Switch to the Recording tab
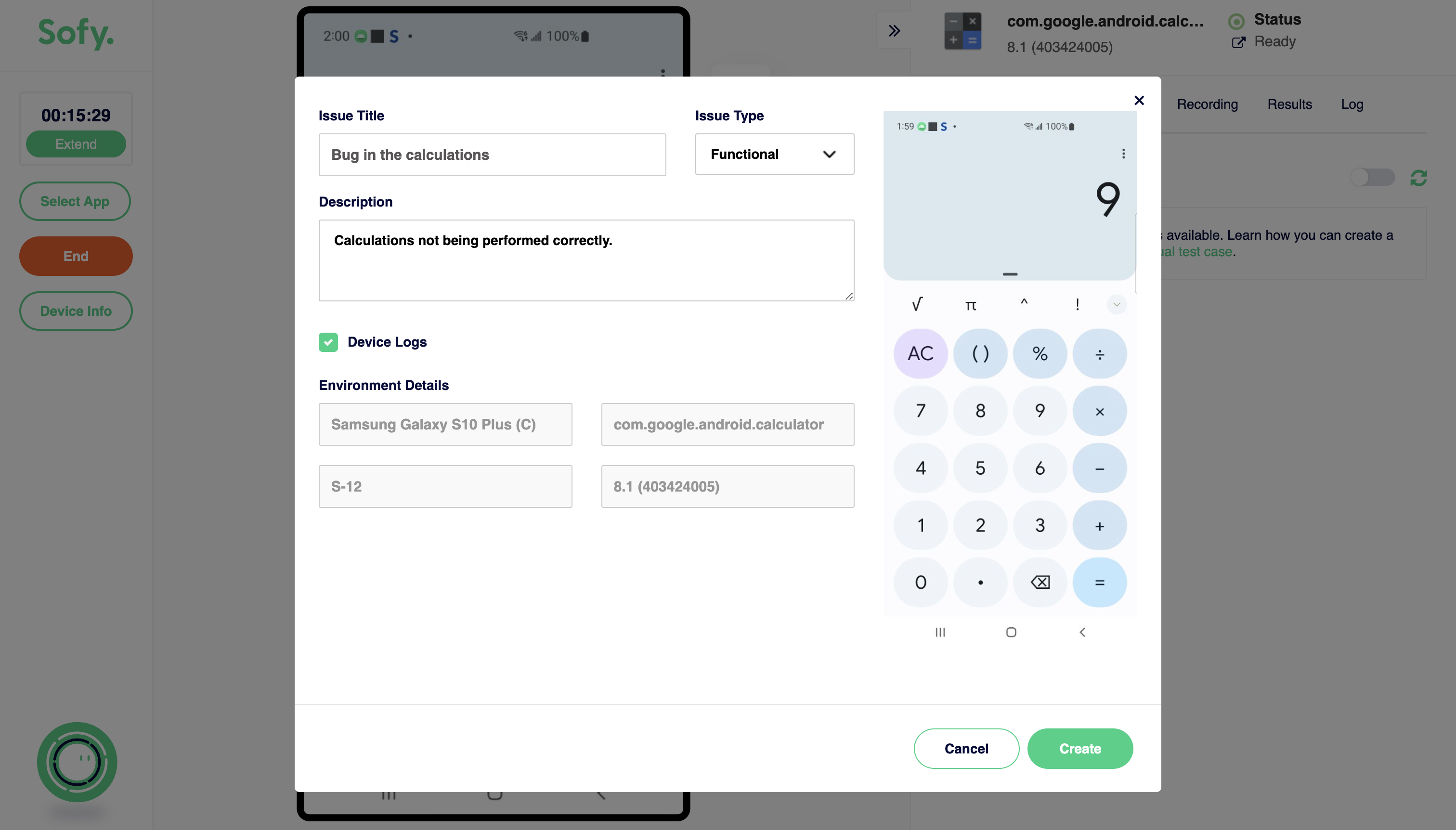 click(1208, 104)
